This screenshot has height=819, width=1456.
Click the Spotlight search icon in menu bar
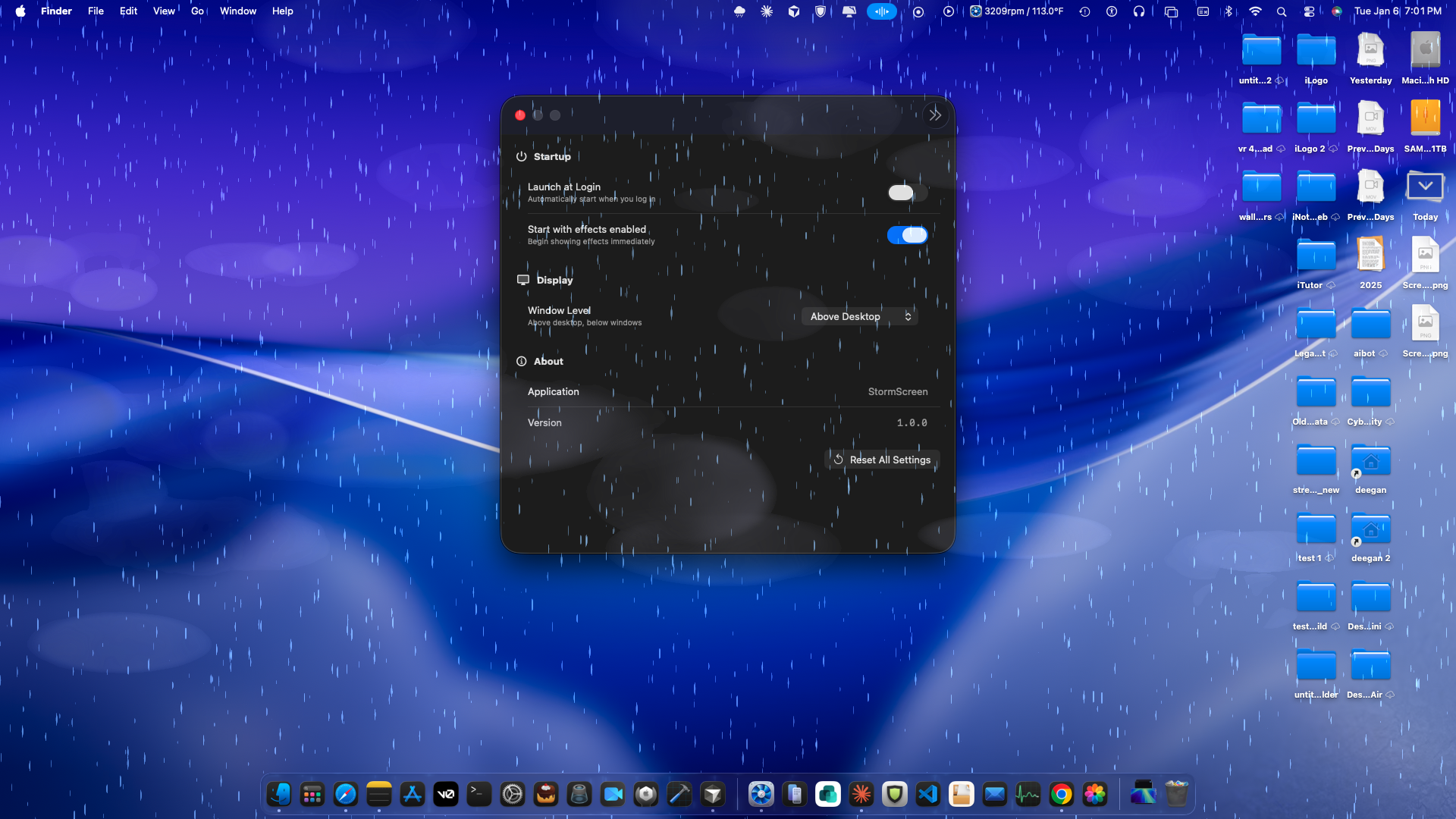point(1281,11)
